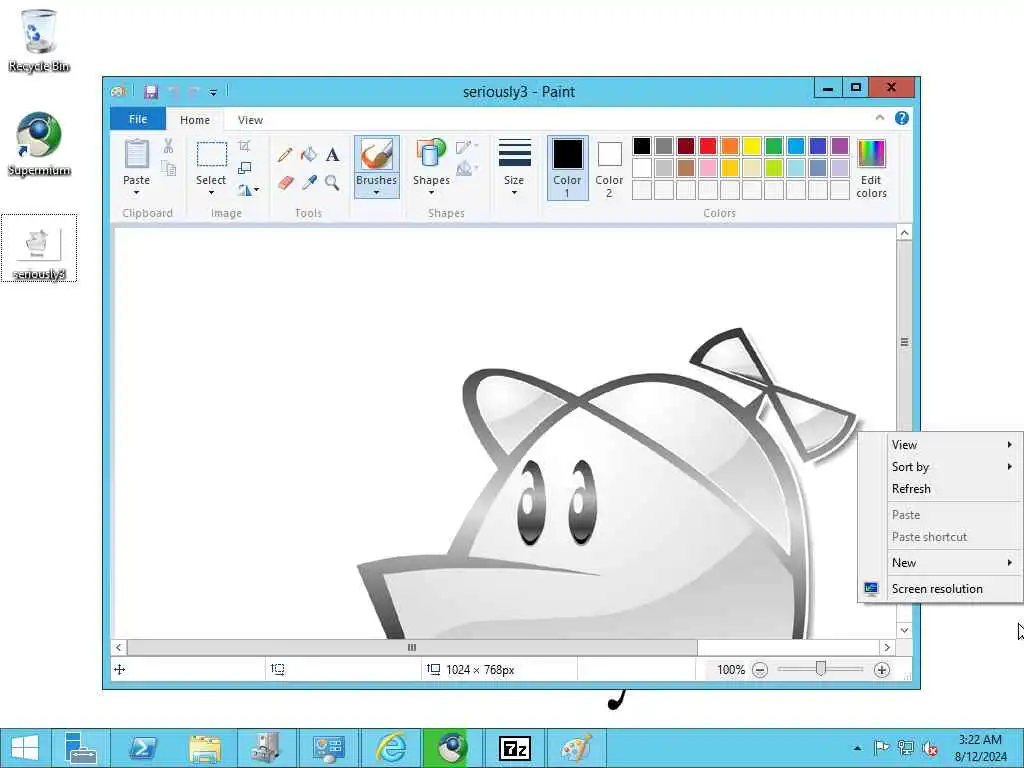Open Supermium shortcut on desktop
Viewport: 1024px width, 768px height.
[39, 144]
